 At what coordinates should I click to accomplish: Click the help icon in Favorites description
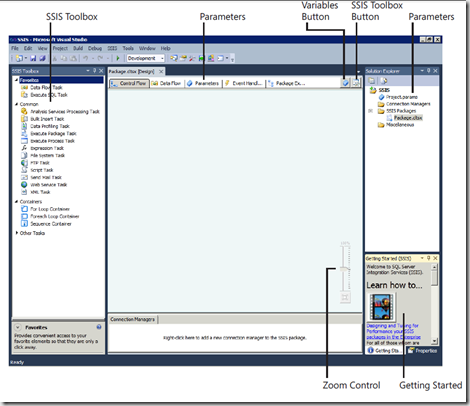[x=99, y=327]
